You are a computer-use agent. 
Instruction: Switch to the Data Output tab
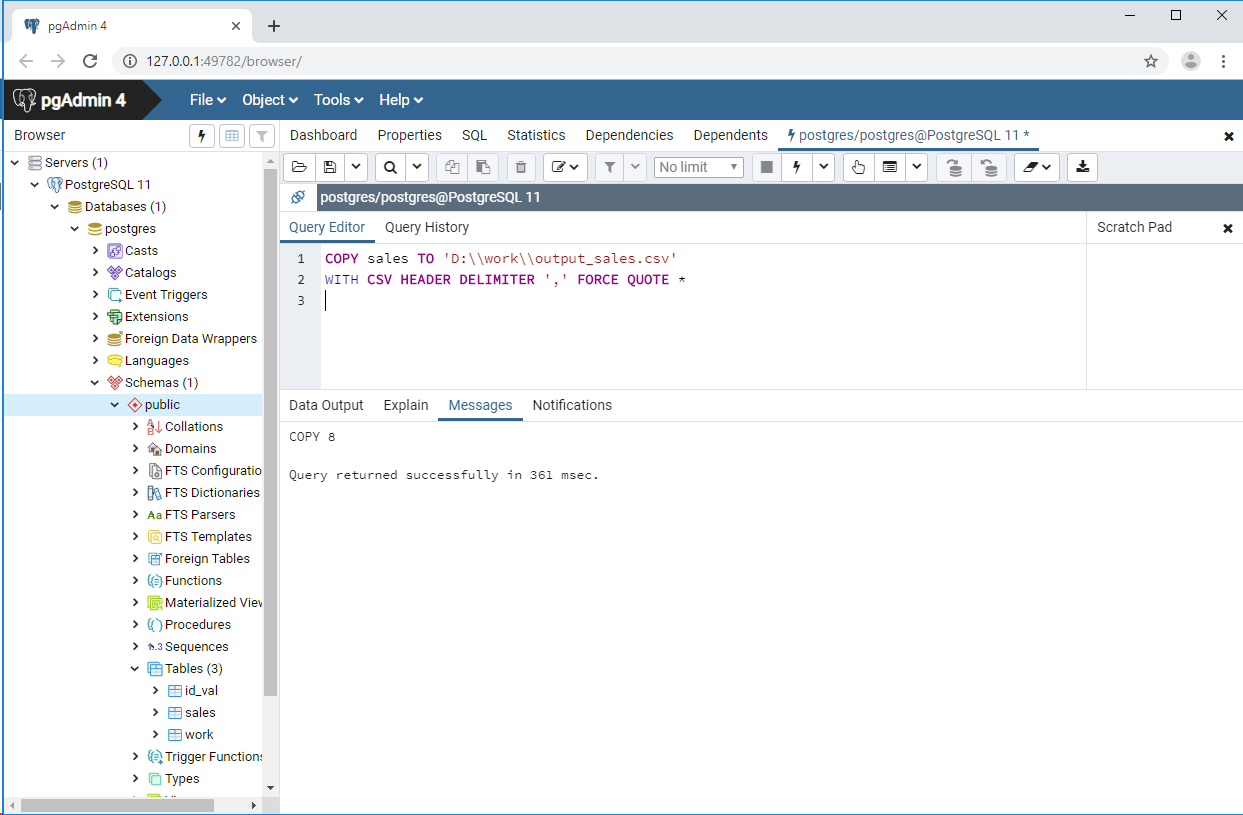click(326, 405)
